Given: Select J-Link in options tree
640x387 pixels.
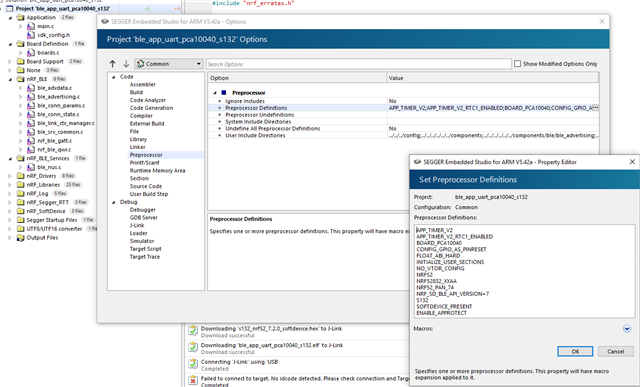Looking at the screenshot, I should click(x=137, y=225).
